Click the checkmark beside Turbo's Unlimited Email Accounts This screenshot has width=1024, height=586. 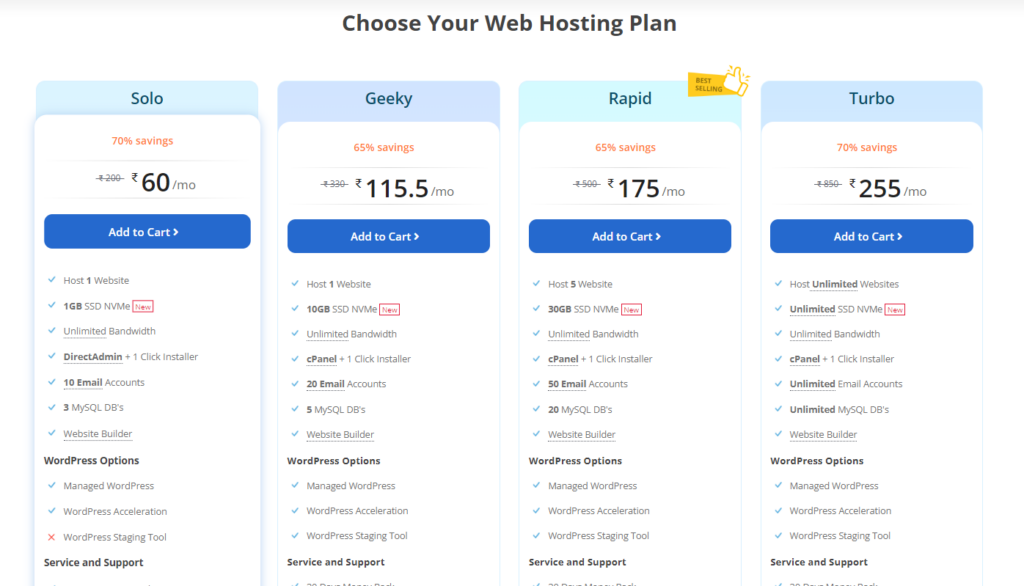coord(778,384)
